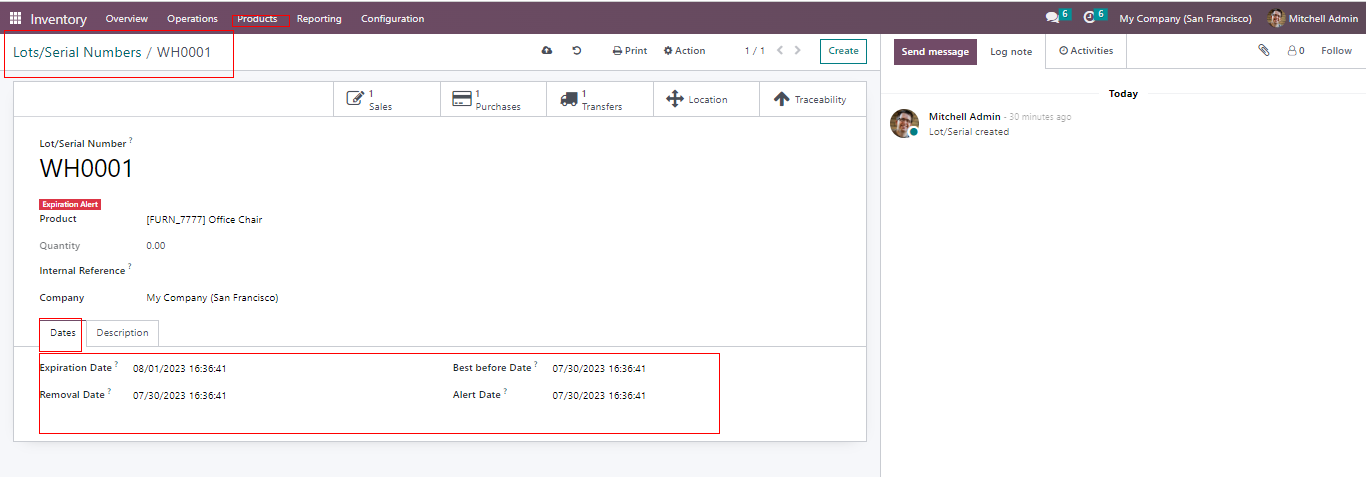Click the paperclip attachments icon
The image size is (1366, 477).
pyautogui.click(x=1264, y=51)
